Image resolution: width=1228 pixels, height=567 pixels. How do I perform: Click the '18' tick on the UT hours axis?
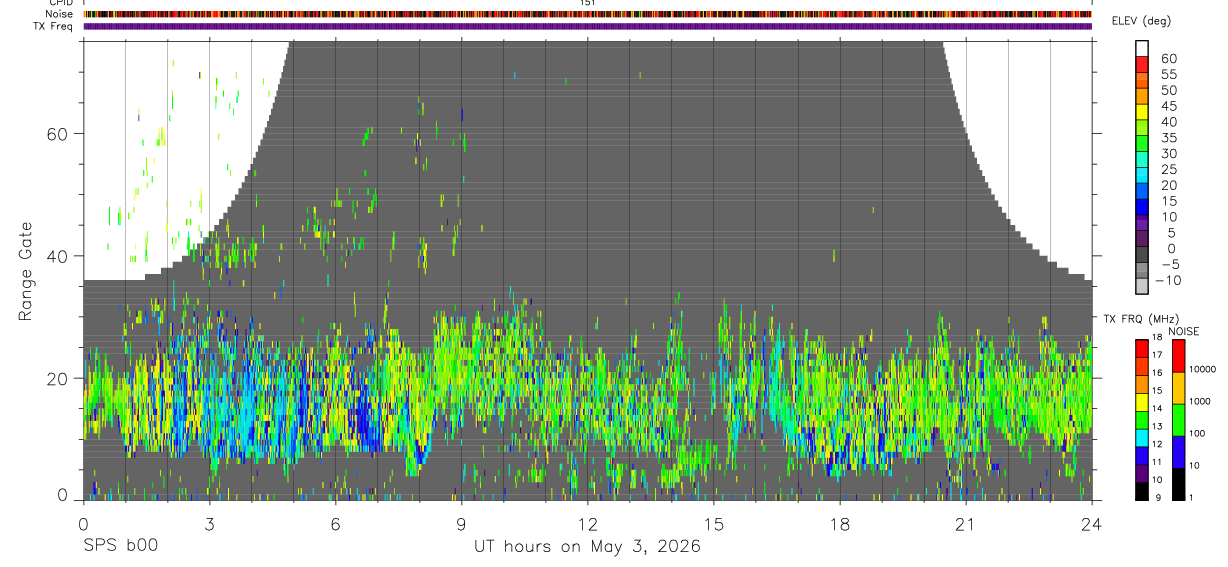click(839, 523)
